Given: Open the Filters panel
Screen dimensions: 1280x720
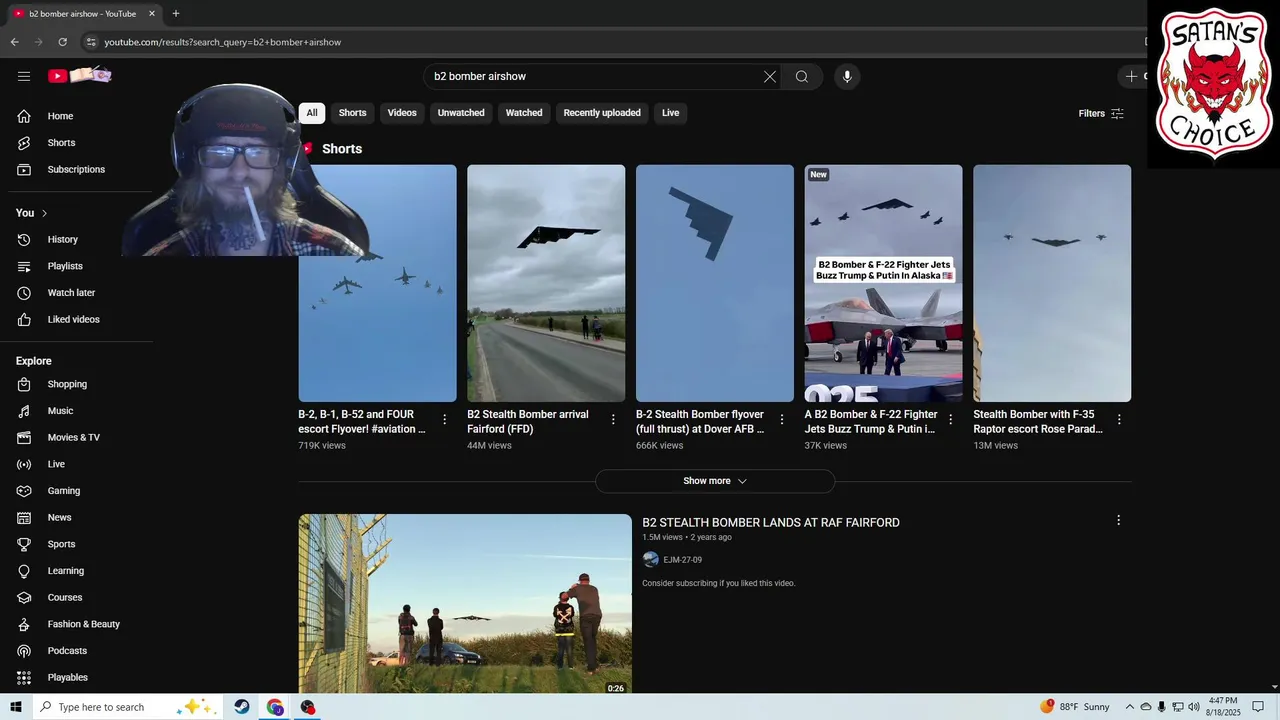Looking at the screenshot, I should (x=1101, y=113).
